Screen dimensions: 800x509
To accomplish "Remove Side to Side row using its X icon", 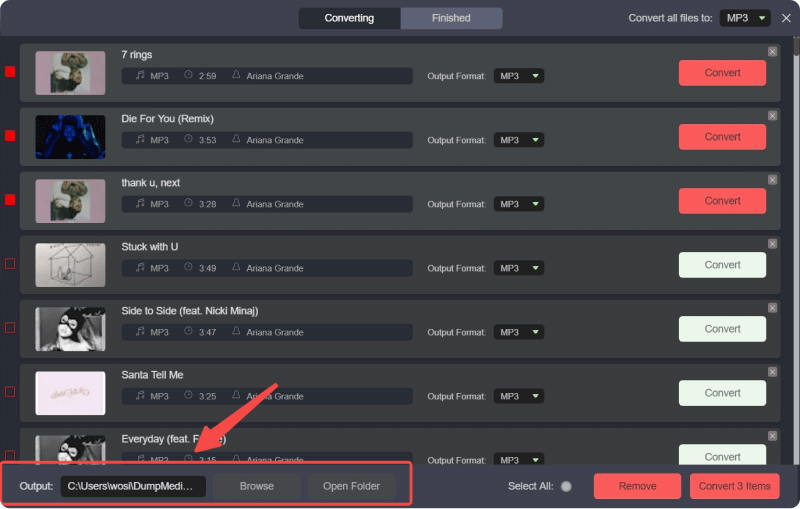I will (772, 308).
